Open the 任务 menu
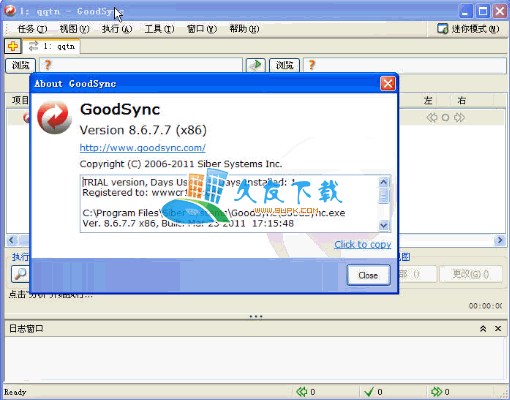 tap(32, 29)
